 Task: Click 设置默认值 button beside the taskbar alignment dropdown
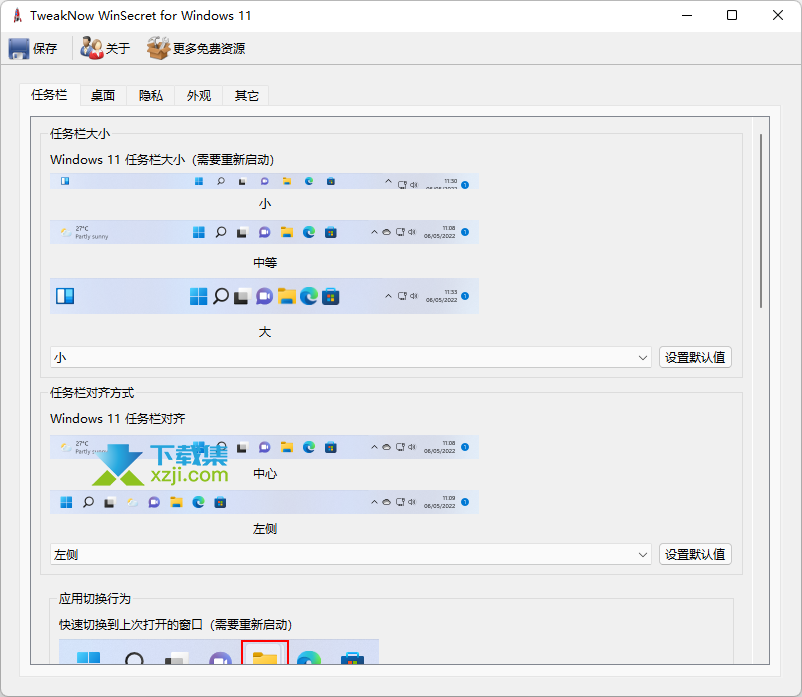pos(695,554)
